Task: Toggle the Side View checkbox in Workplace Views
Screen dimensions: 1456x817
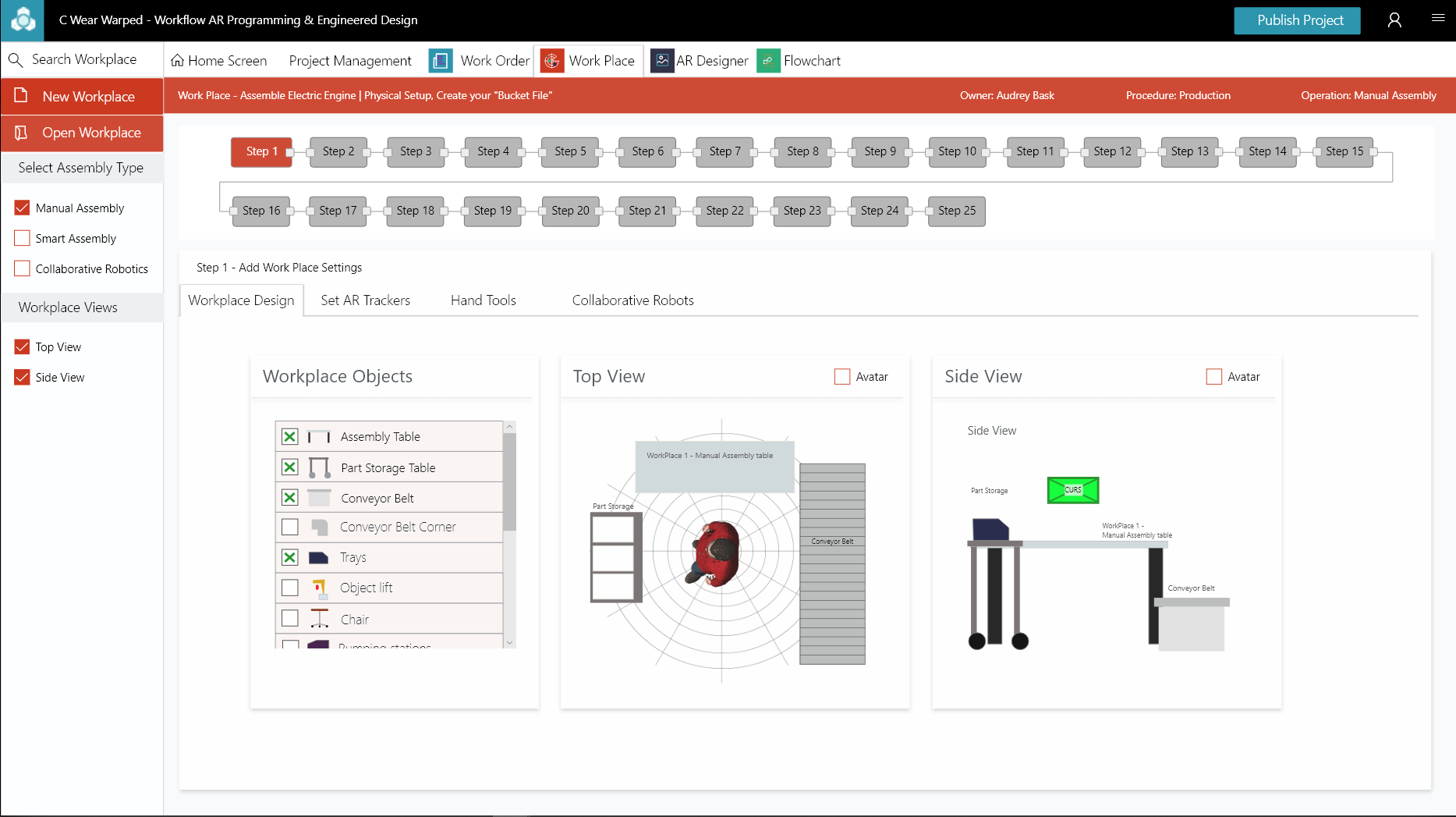Action: pyautogui.click(x=22, y=377)
